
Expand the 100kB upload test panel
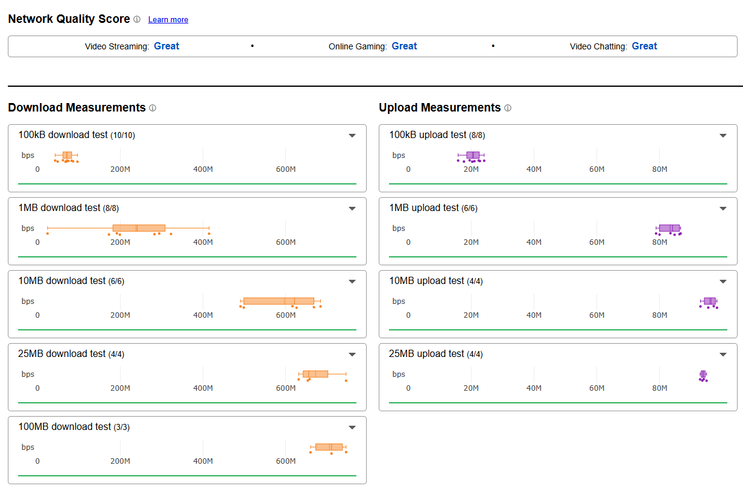[x=723, y=135]
